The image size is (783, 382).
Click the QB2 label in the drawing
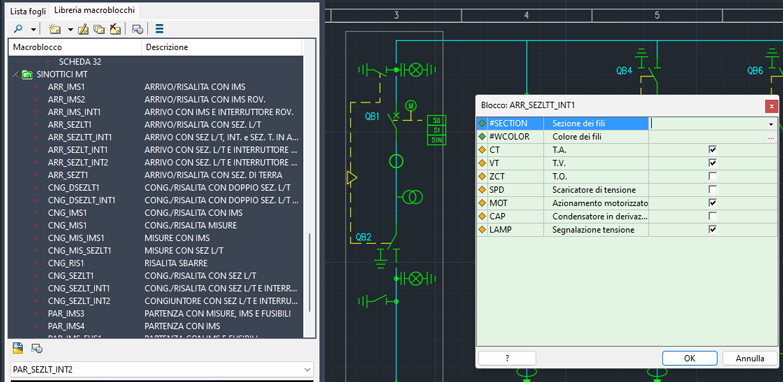click(364, 237)
